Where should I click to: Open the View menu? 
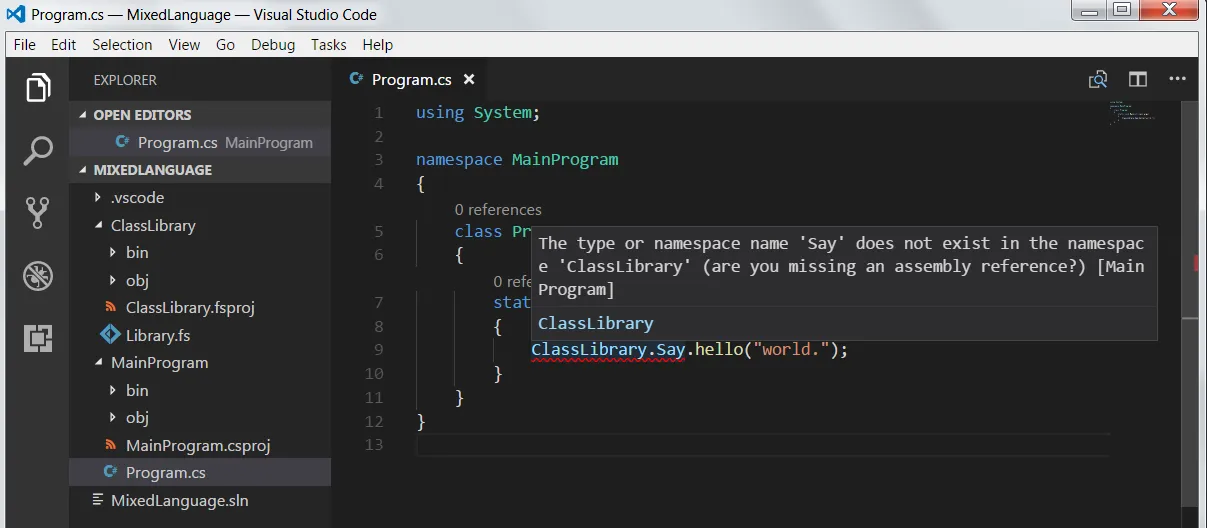point(184,45)
